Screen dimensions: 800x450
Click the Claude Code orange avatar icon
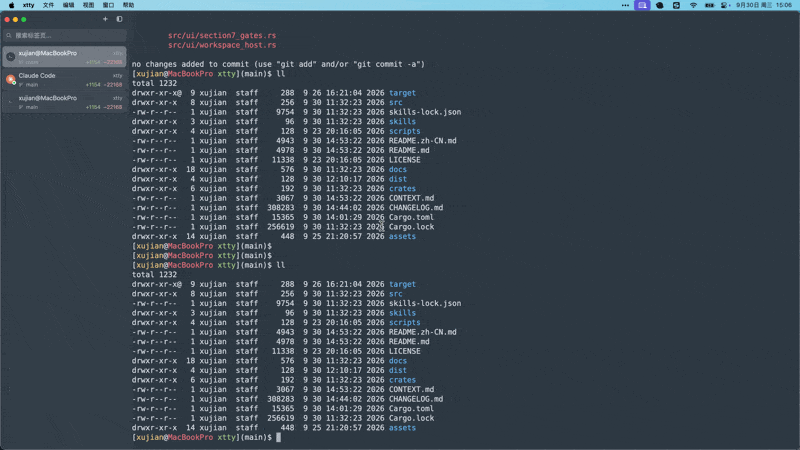10,79
